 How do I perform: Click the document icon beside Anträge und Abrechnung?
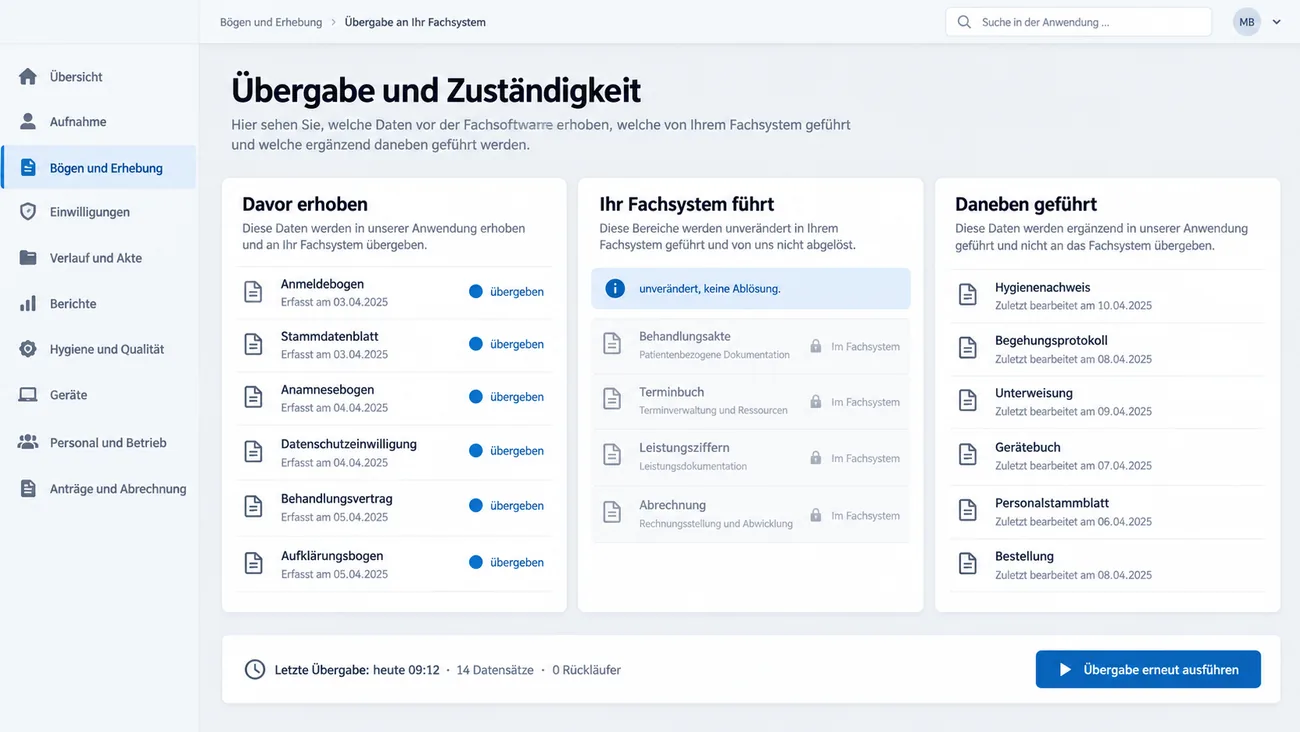[x=28, y=489]
